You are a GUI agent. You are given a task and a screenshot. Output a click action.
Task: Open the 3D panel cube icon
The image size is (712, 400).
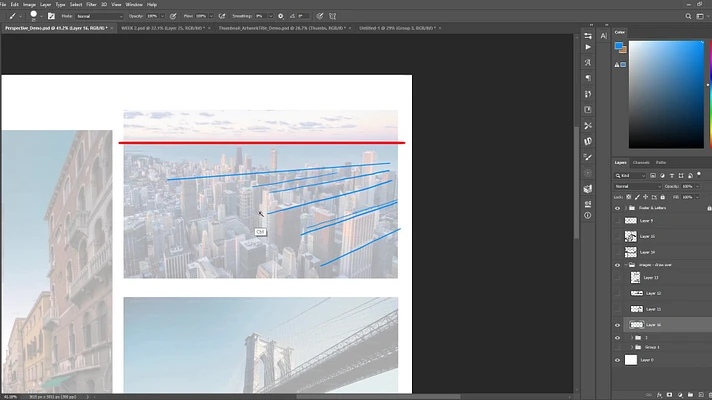coord(588,188)
